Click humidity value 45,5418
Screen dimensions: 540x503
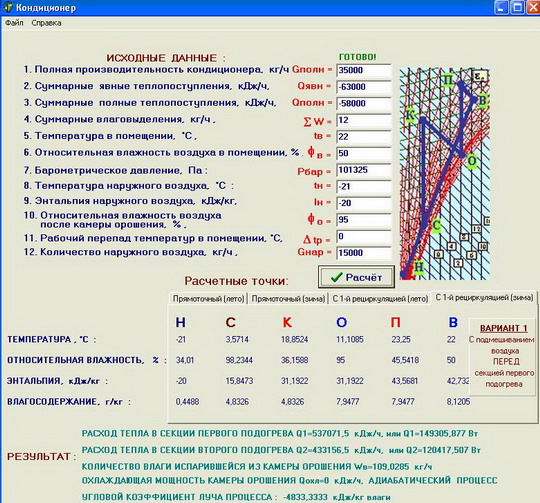(x=405, y=360)
